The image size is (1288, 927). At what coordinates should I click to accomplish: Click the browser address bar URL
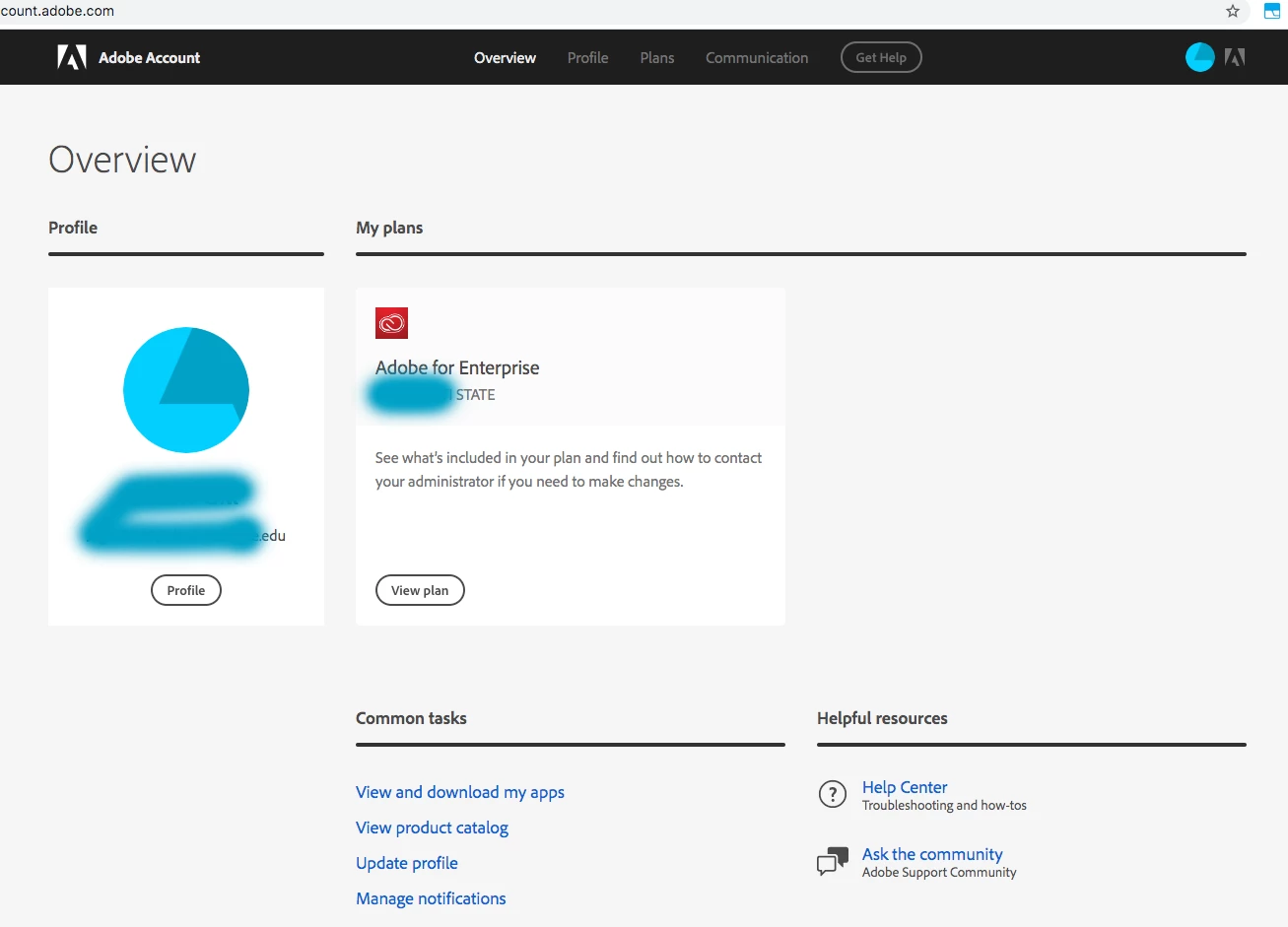(57, 11)
